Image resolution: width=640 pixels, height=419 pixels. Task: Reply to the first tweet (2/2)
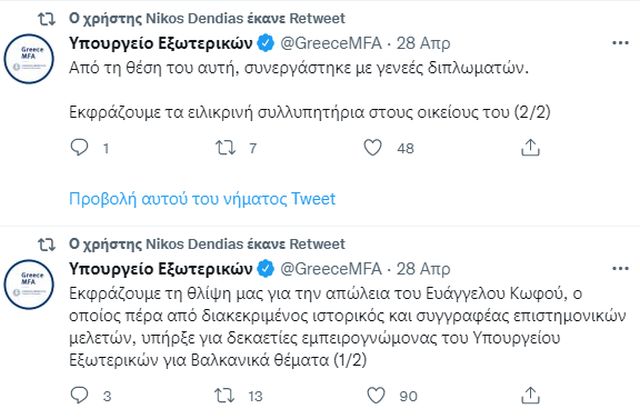click(x=81, y=149)
